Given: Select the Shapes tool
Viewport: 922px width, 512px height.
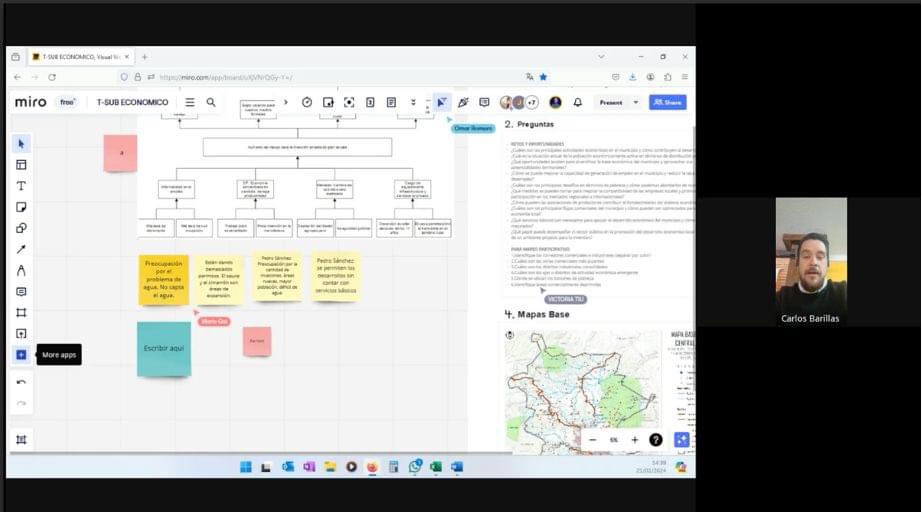Looking at the screenshot, I should click(21, 228).
